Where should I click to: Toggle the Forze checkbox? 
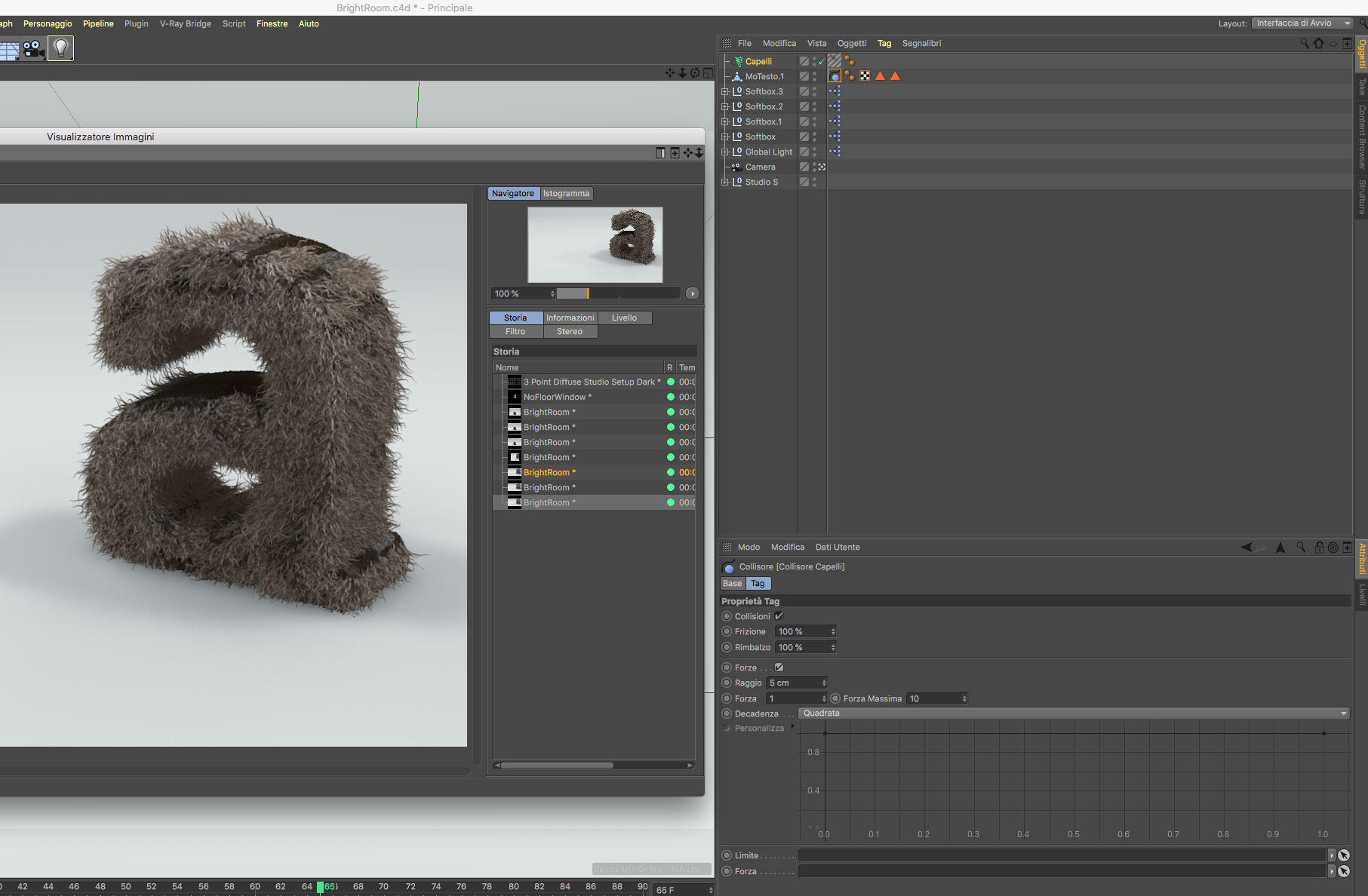(x=779, y=667)
